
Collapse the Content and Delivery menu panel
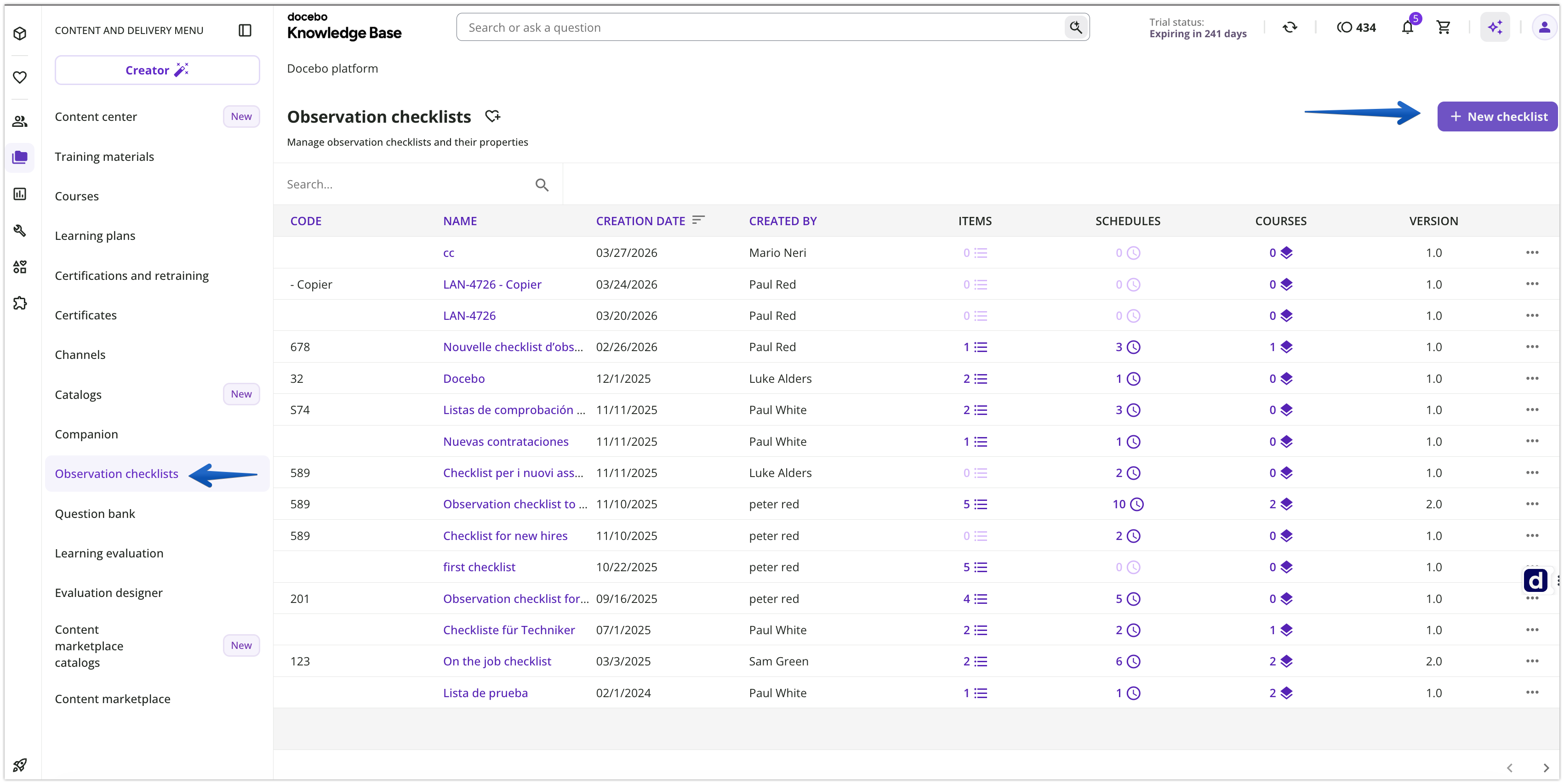point(245,30)
